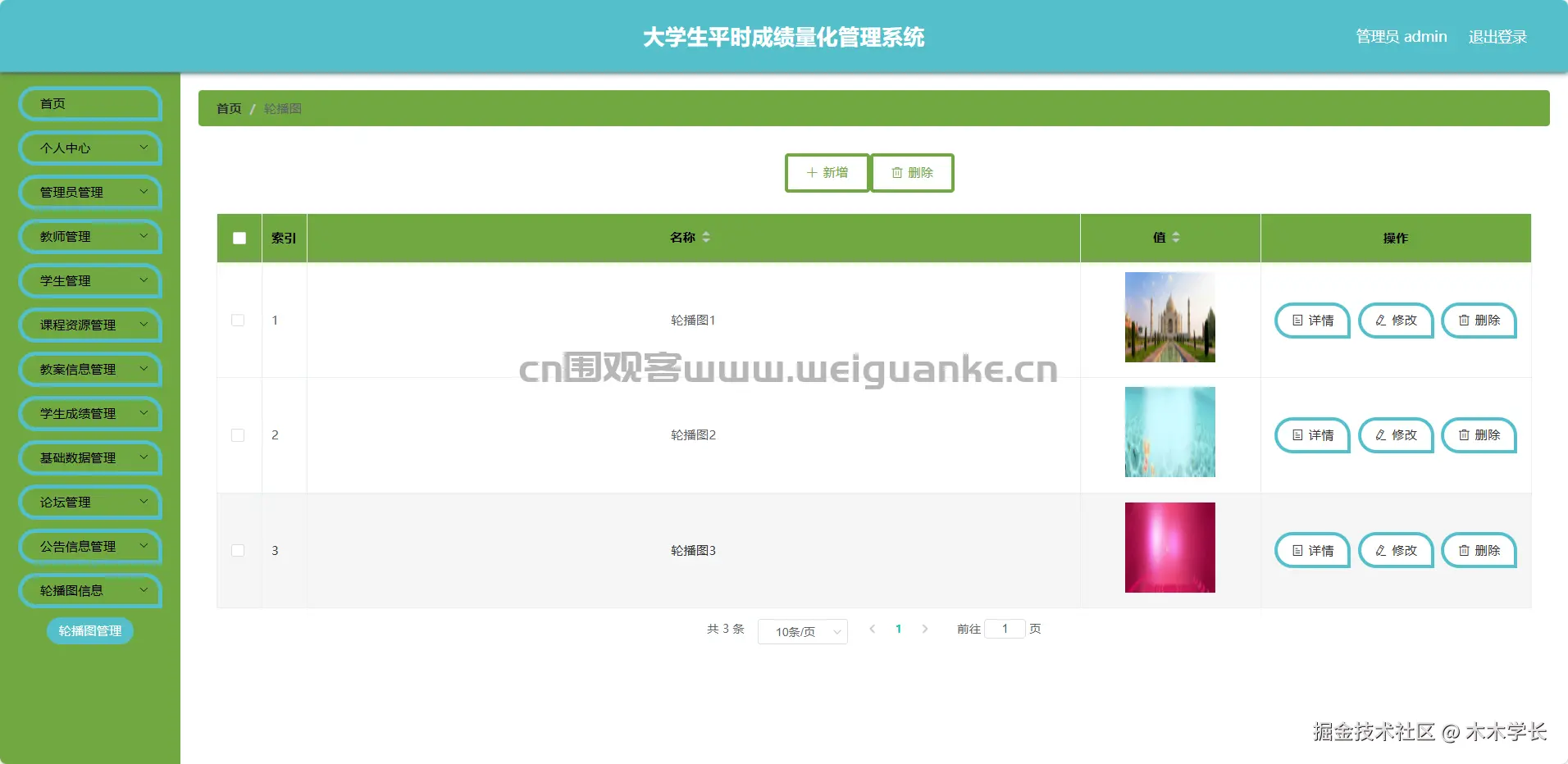
Task: Click the 轮播图 breadcrumb text
Action: (283, 109)
